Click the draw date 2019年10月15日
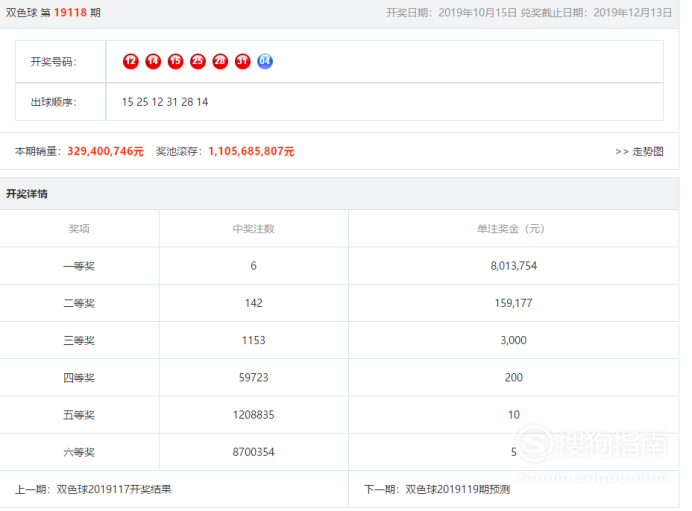 pos(478,12)
